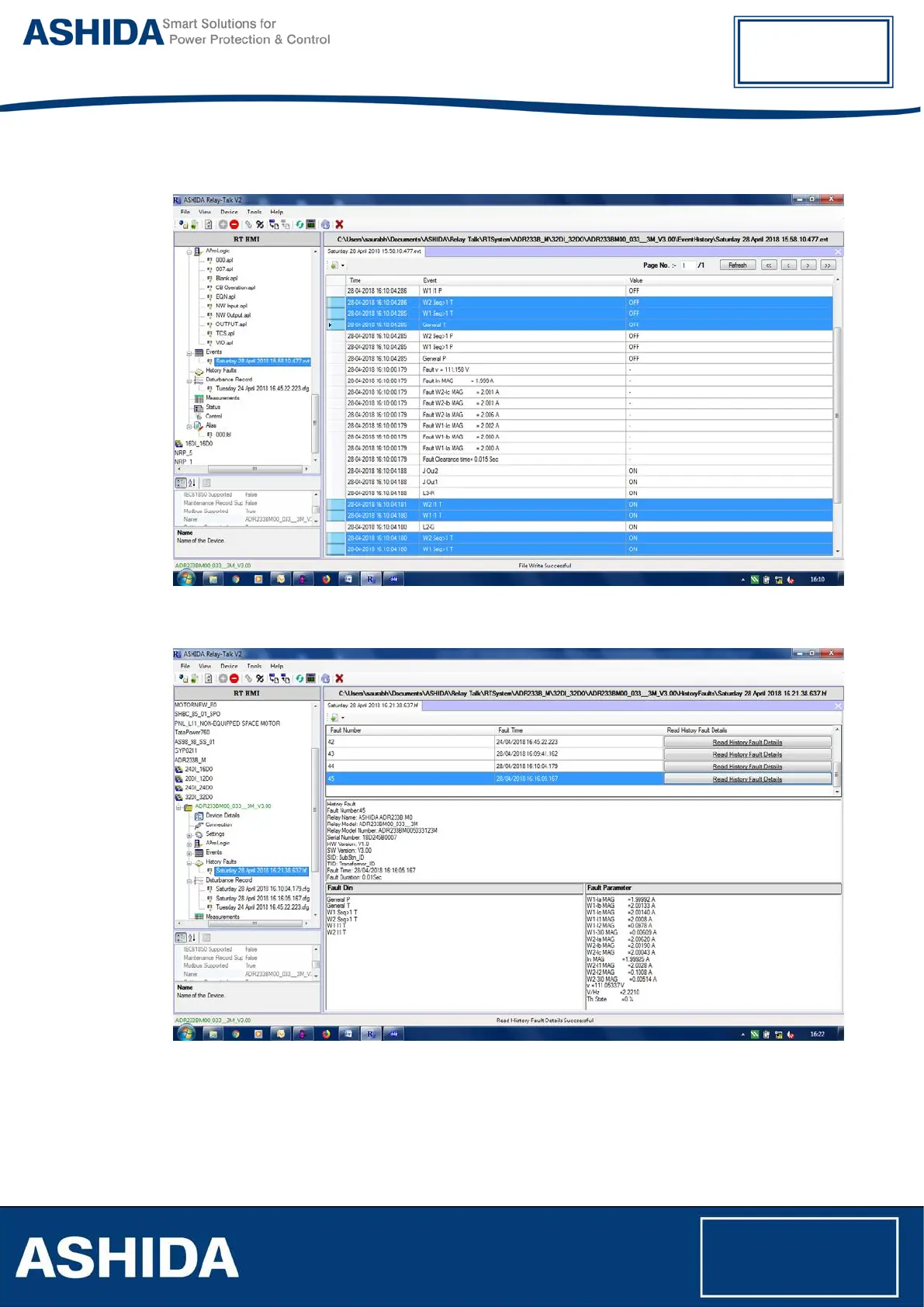The height and width of the screenshot is (1307, 924).
Task: Select the 16DI_16DO device icon in upper tree
Action: tap(179, 444)
